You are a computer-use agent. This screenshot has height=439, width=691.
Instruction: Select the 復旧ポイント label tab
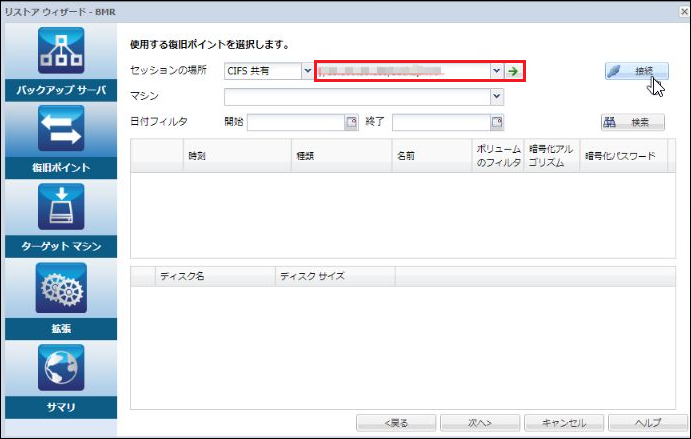pos(61,168)
